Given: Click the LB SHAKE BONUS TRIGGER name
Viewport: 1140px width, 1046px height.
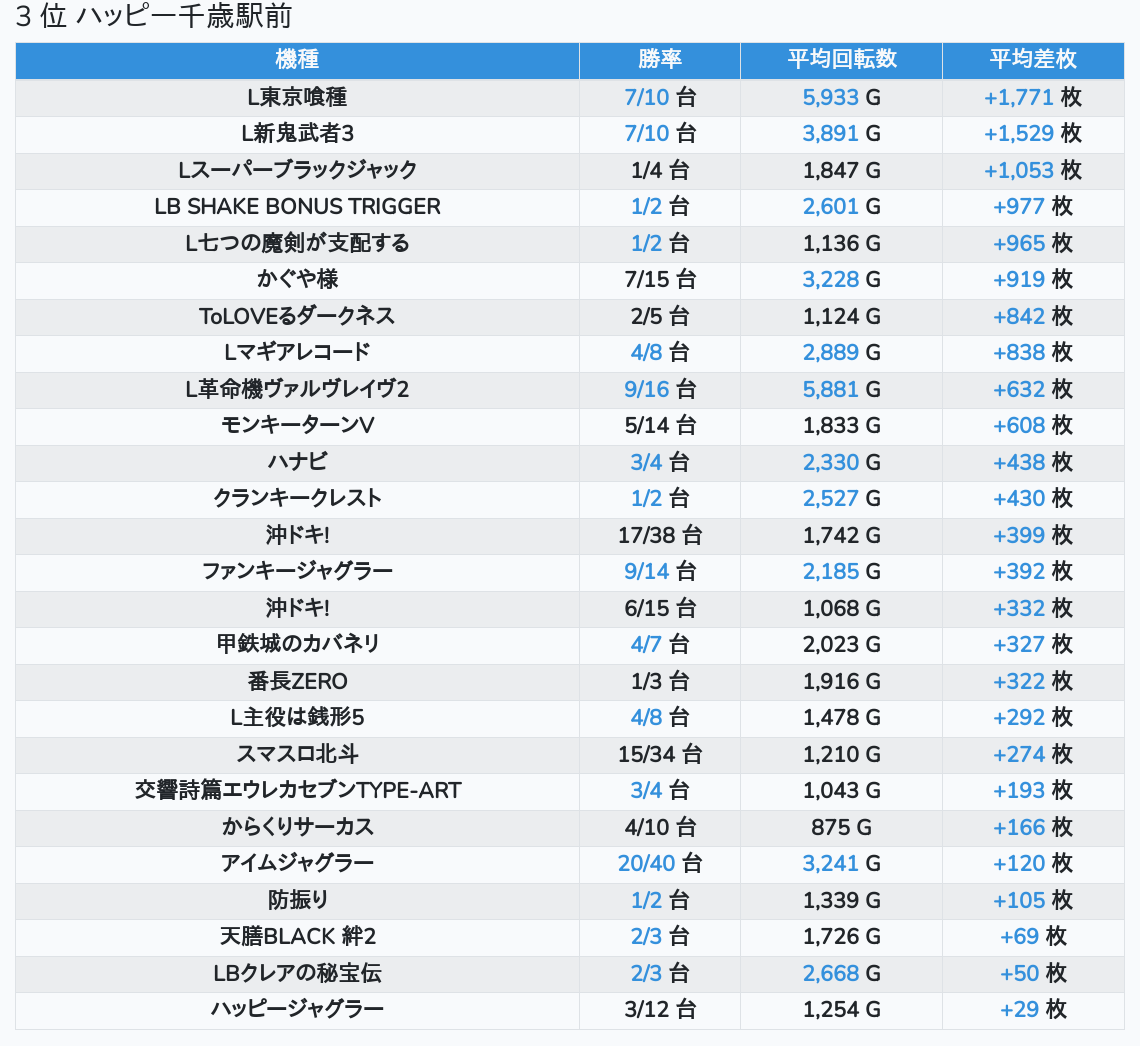Looking at the screenshot, I should [x=297, y=207].
